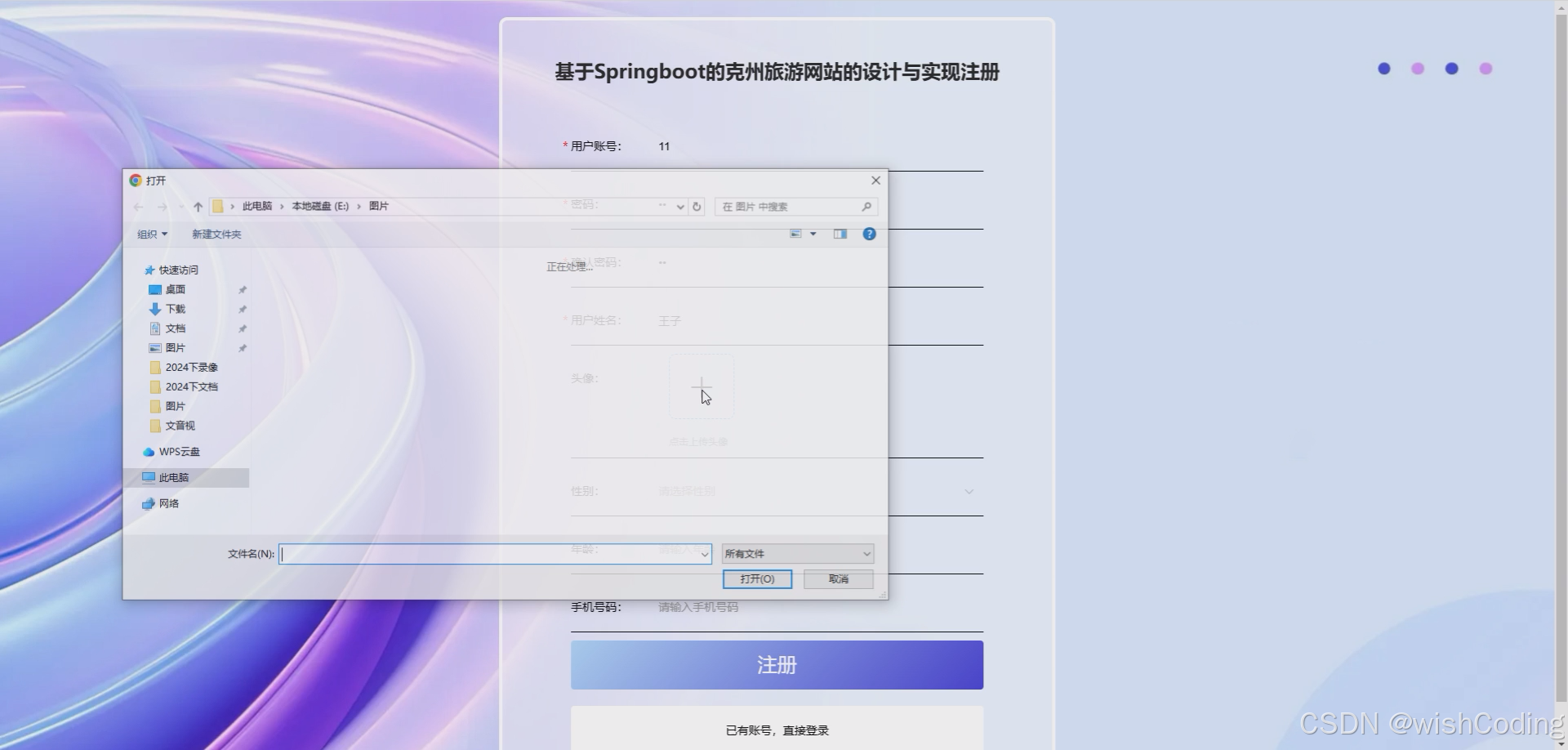Click the 取消 button

coord(839,579)
